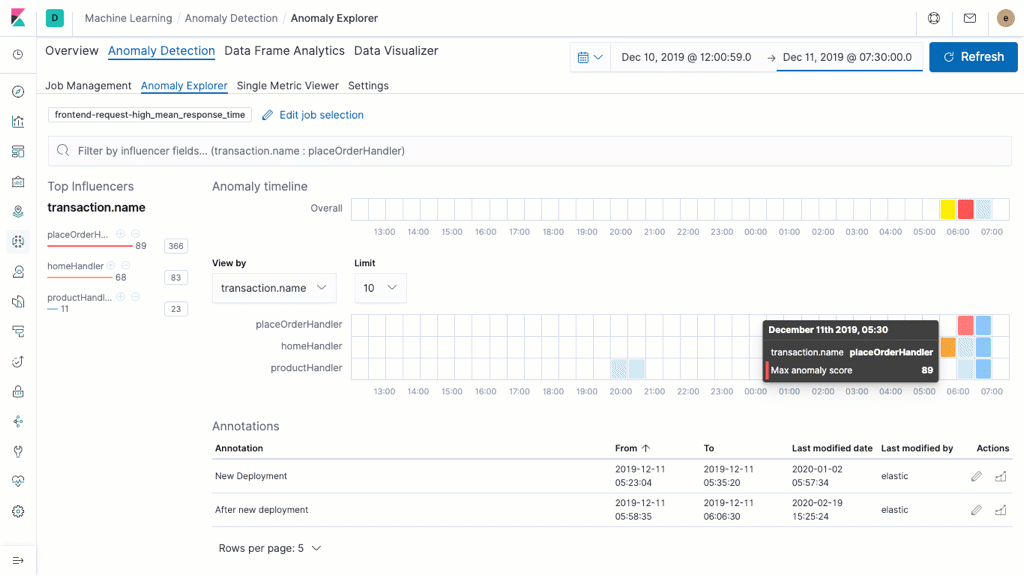1024x576 pixels.
Task: Add a filter for productHandler influencer
Action: 121,296
